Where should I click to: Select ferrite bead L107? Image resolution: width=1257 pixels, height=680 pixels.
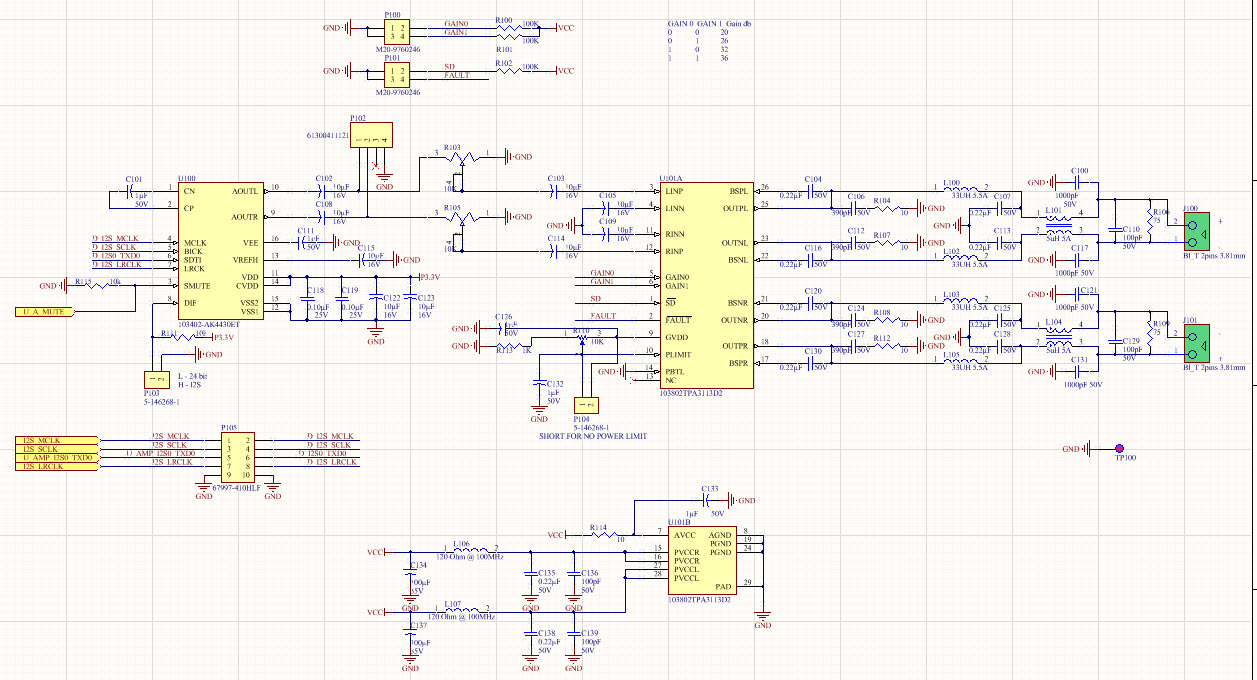464,609
